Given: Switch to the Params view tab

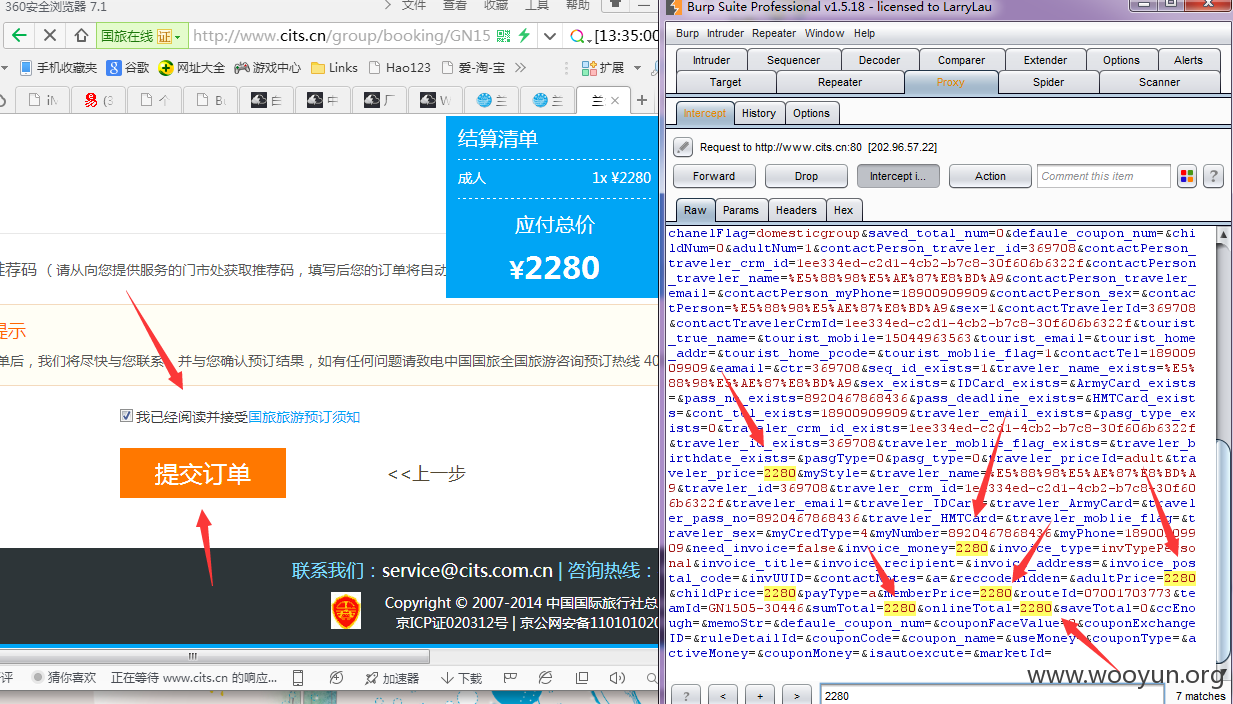Looking at the screenshot, I should pos(741,210).
